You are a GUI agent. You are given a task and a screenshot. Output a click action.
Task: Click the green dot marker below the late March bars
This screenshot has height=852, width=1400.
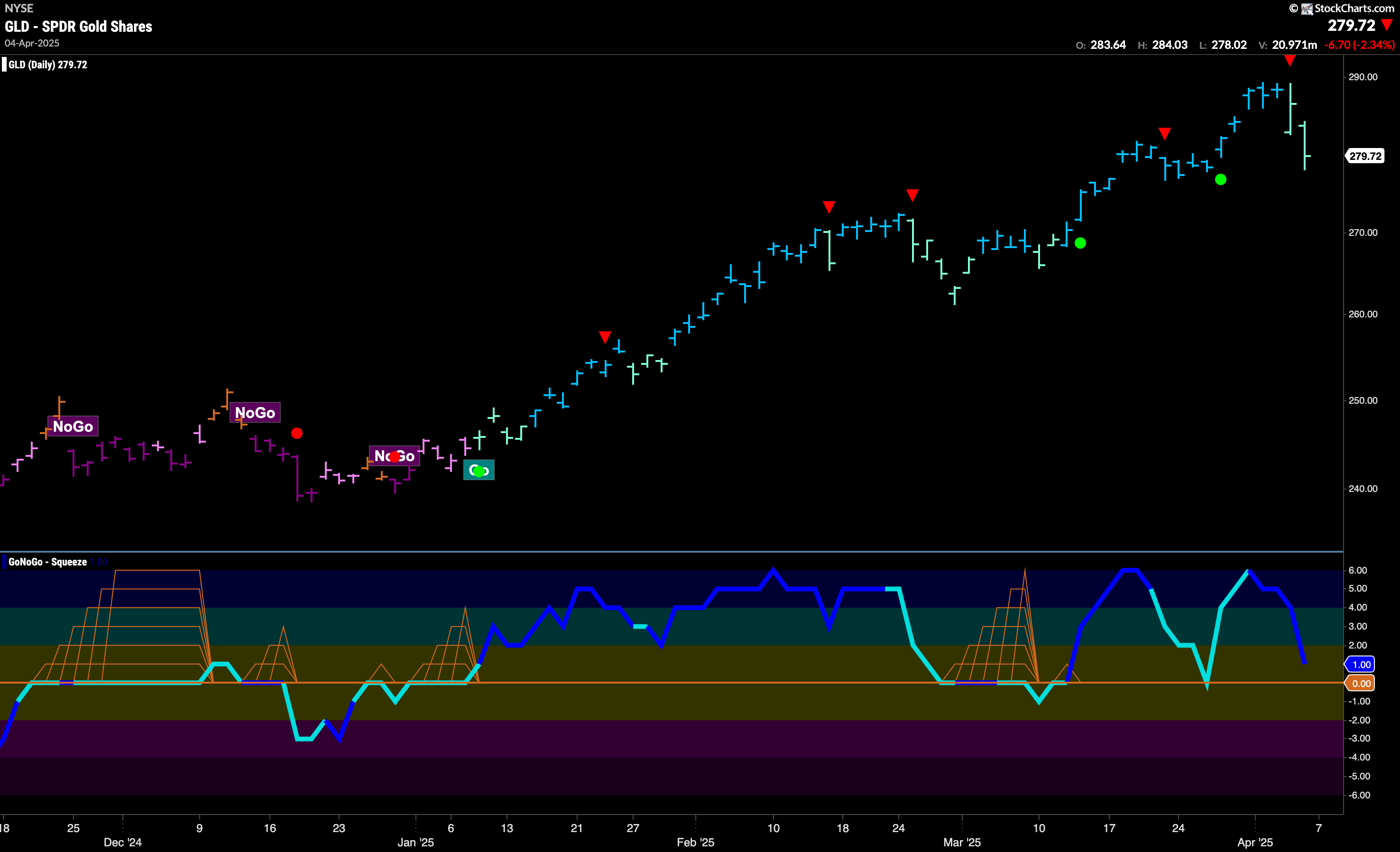(1220, 180)
